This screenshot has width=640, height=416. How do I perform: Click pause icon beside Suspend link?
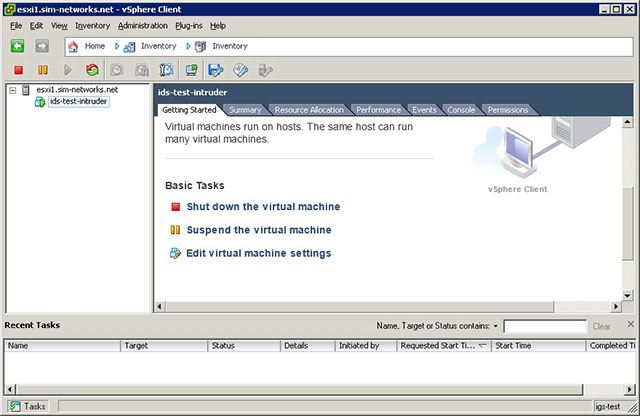pos(175,230)
